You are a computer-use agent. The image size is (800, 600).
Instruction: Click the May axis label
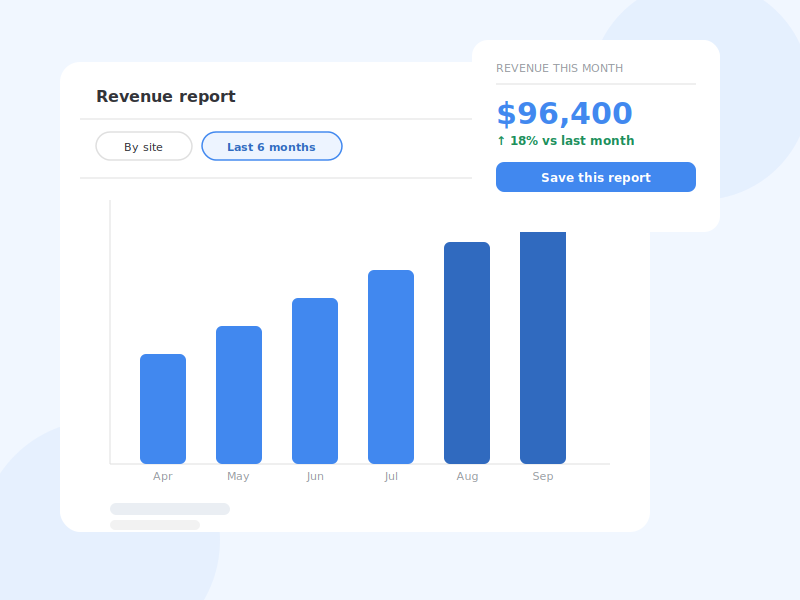click(238, 477)
